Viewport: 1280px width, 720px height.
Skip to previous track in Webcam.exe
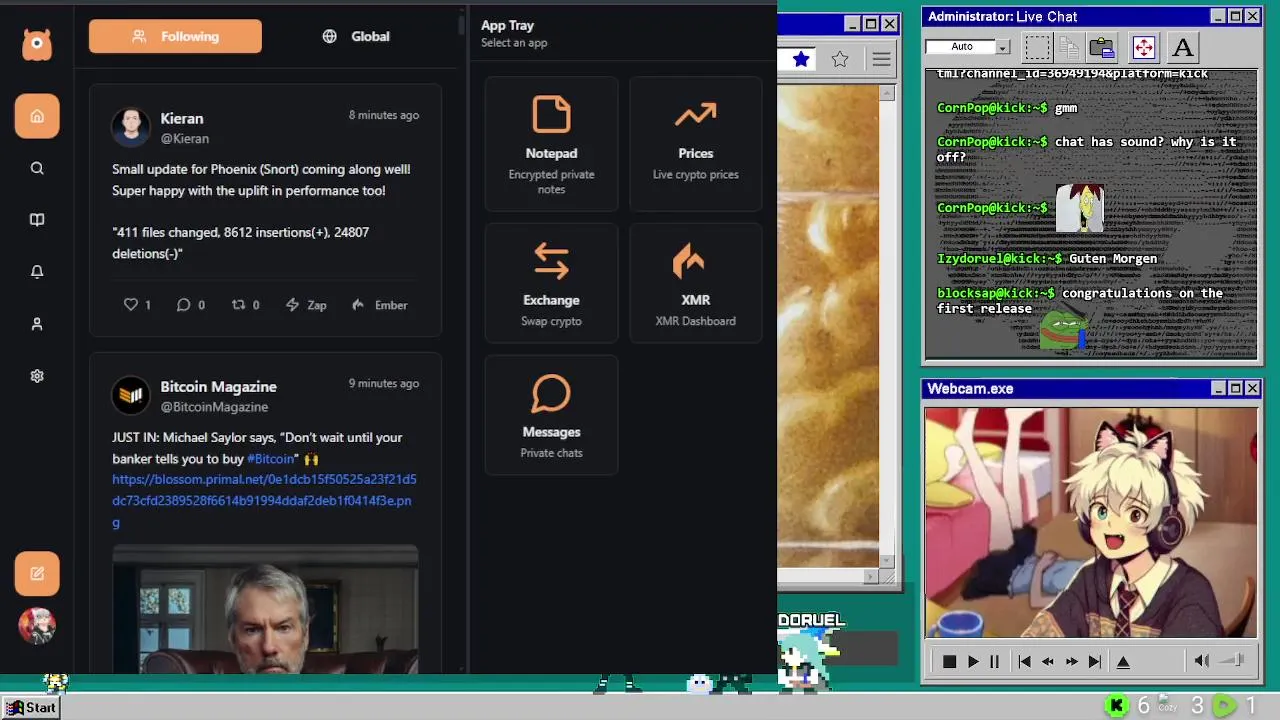tap(1024, 661)
